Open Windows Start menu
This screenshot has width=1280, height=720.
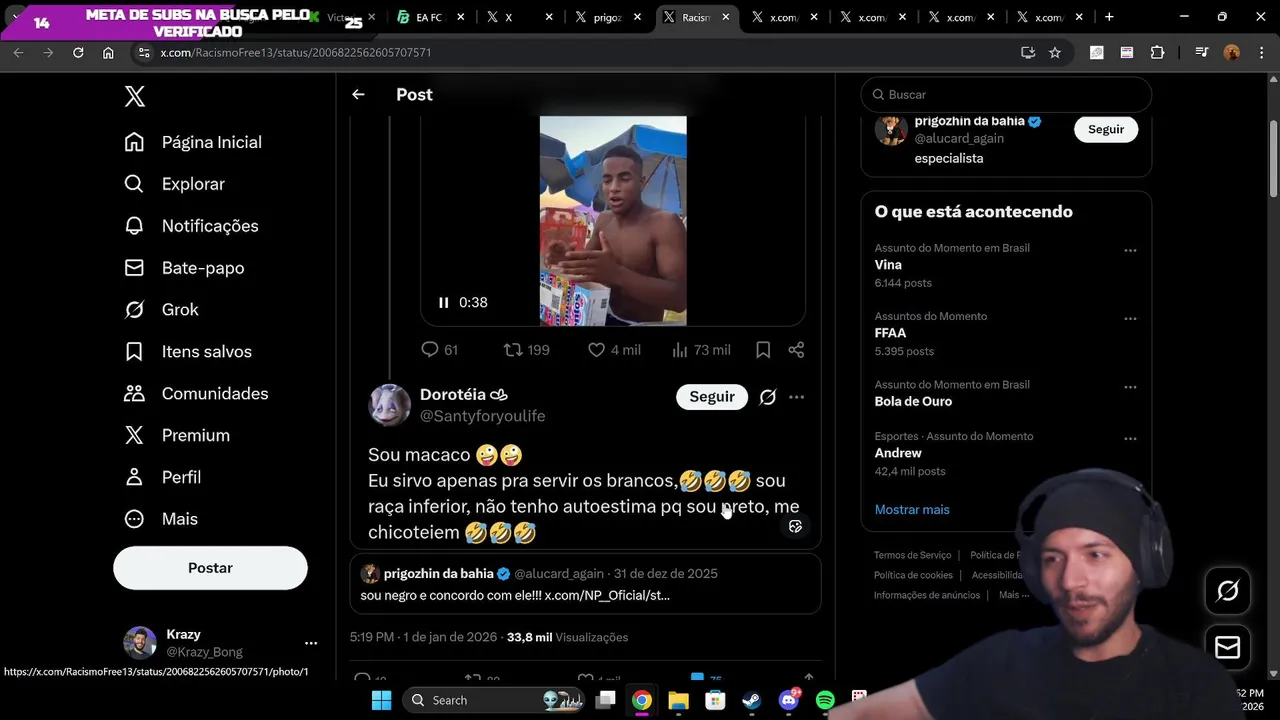tap(382, 700)
